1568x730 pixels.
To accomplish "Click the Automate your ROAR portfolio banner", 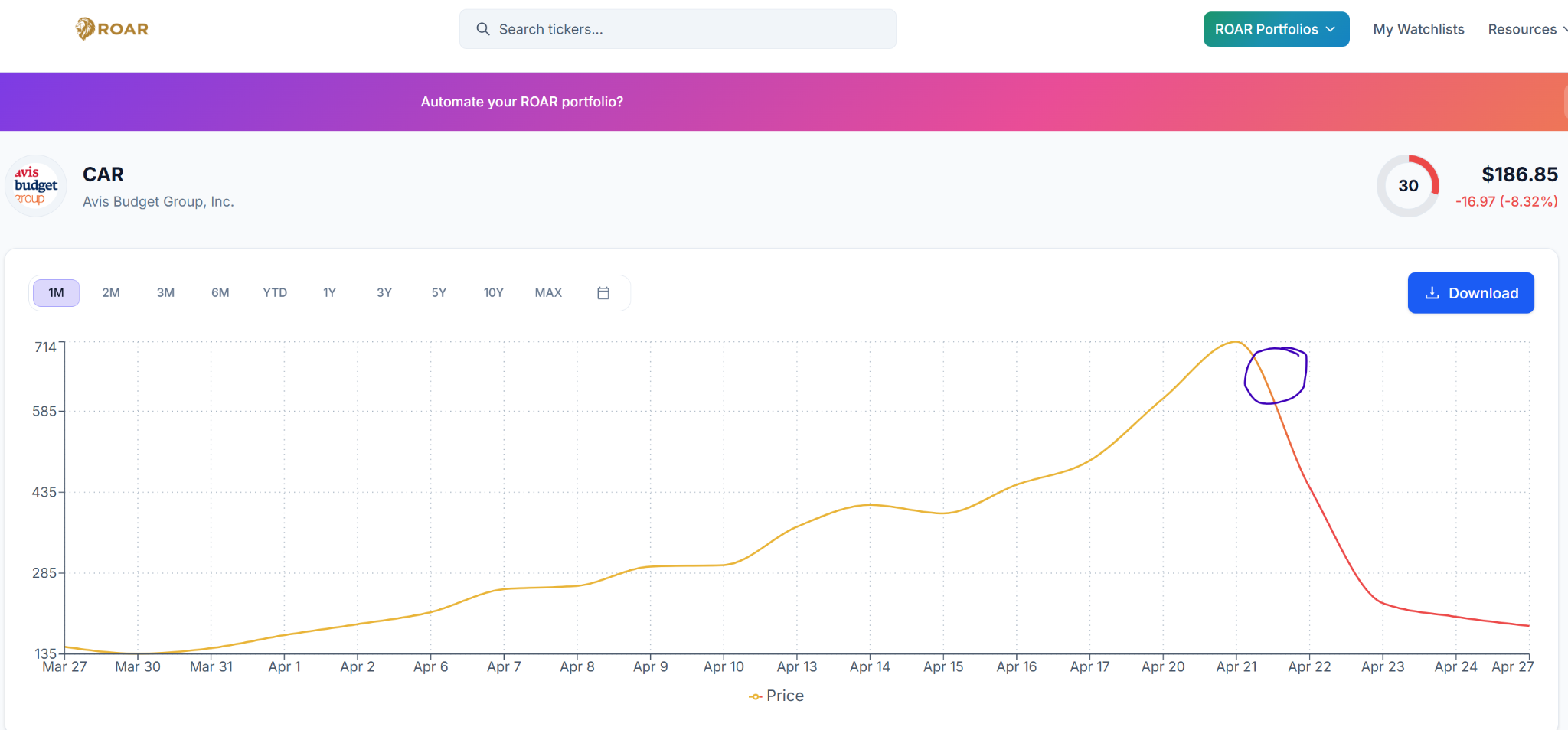I will [521, 102].
